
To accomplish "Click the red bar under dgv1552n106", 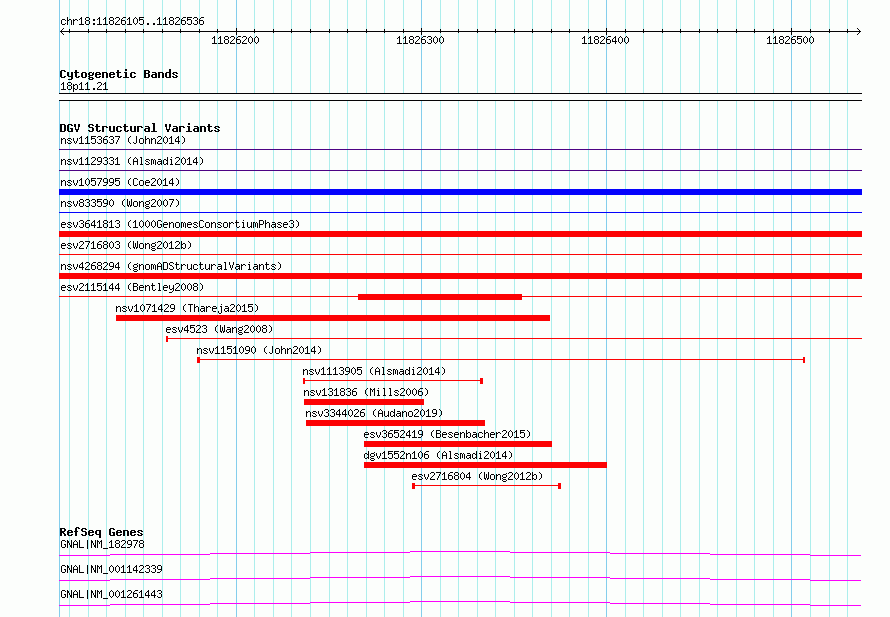I will [485, 465].
